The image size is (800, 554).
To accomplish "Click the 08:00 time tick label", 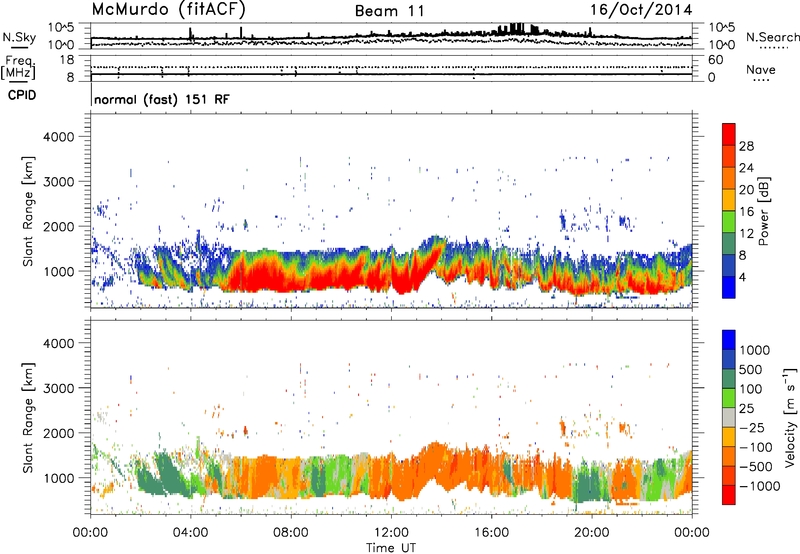I will click(x=290, y=533).
